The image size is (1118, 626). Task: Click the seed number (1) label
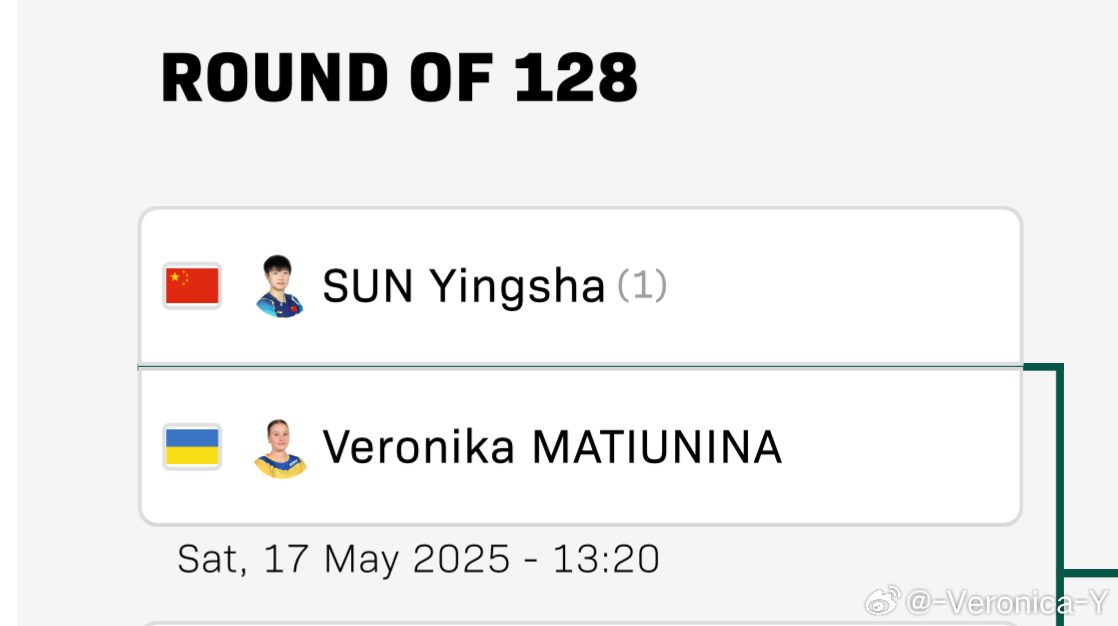pos(642,285)
